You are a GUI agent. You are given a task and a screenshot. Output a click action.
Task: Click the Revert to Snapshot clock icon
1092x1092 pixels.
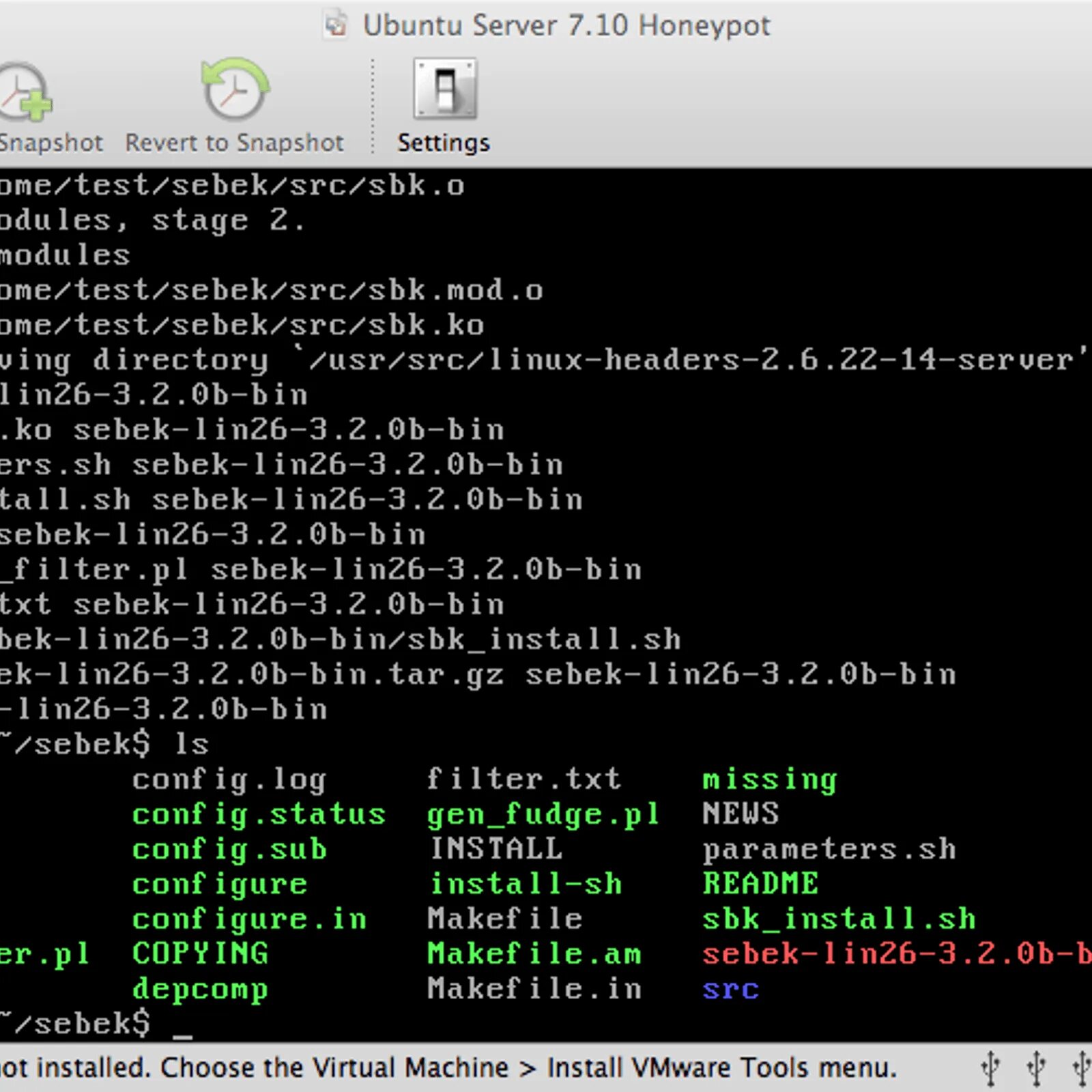(x=235, y=89)
